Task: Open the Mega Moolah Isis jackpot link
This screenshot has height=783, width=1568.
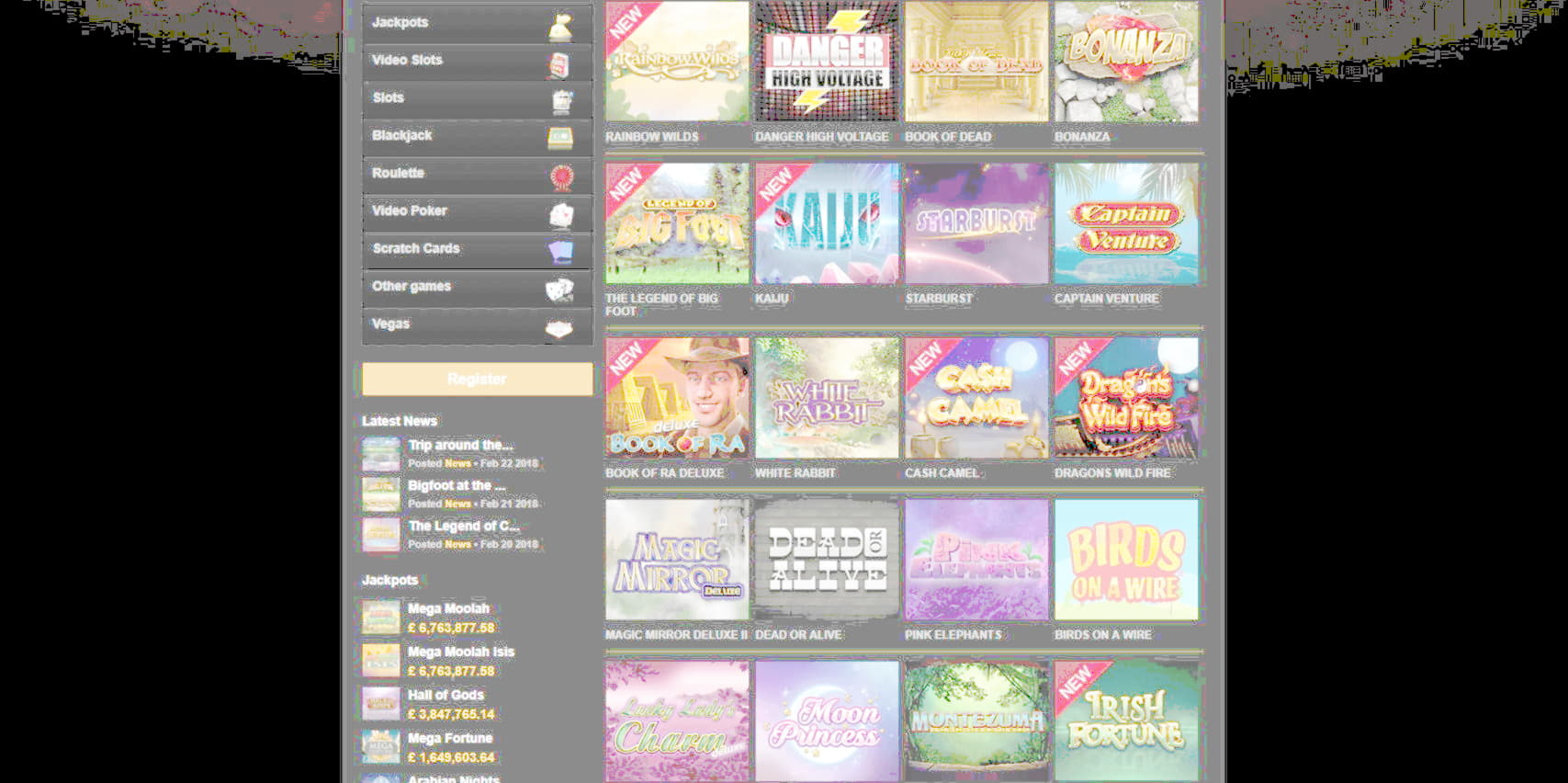Action: click(461, 652)
